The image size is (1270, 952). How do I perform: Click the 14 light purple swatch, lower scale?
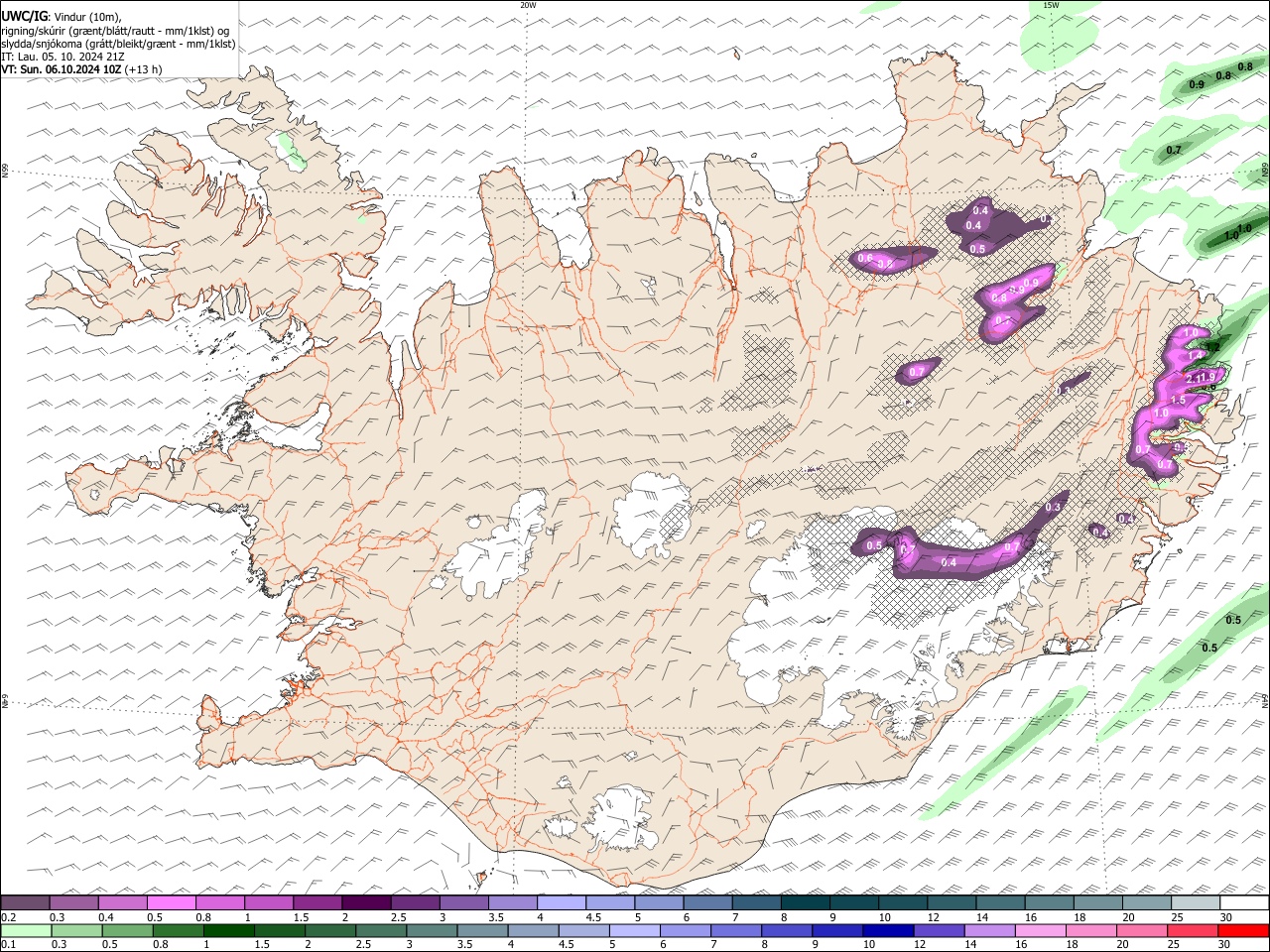coord(989,930)
